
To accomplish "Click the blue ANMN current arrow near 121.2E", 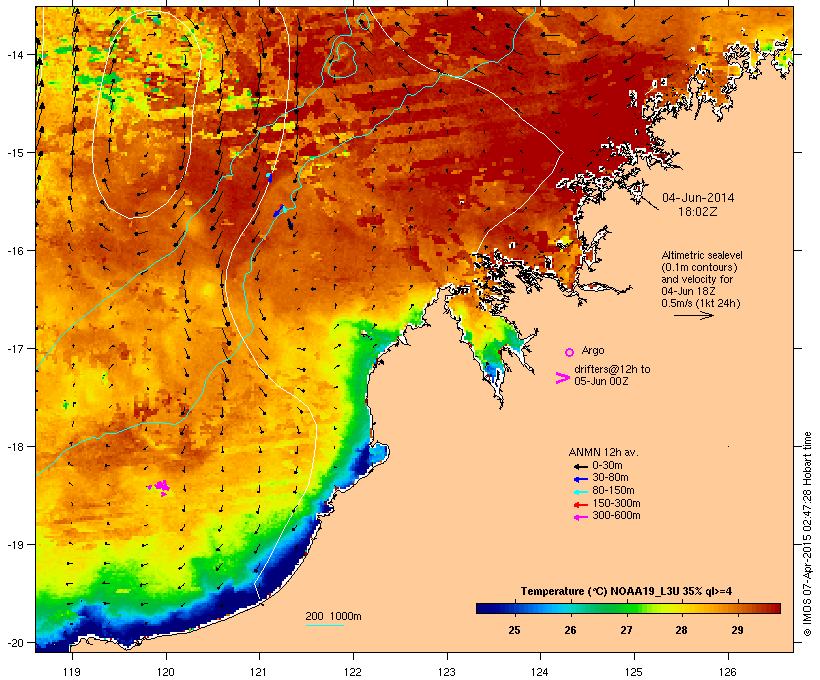I will [279, 211].
